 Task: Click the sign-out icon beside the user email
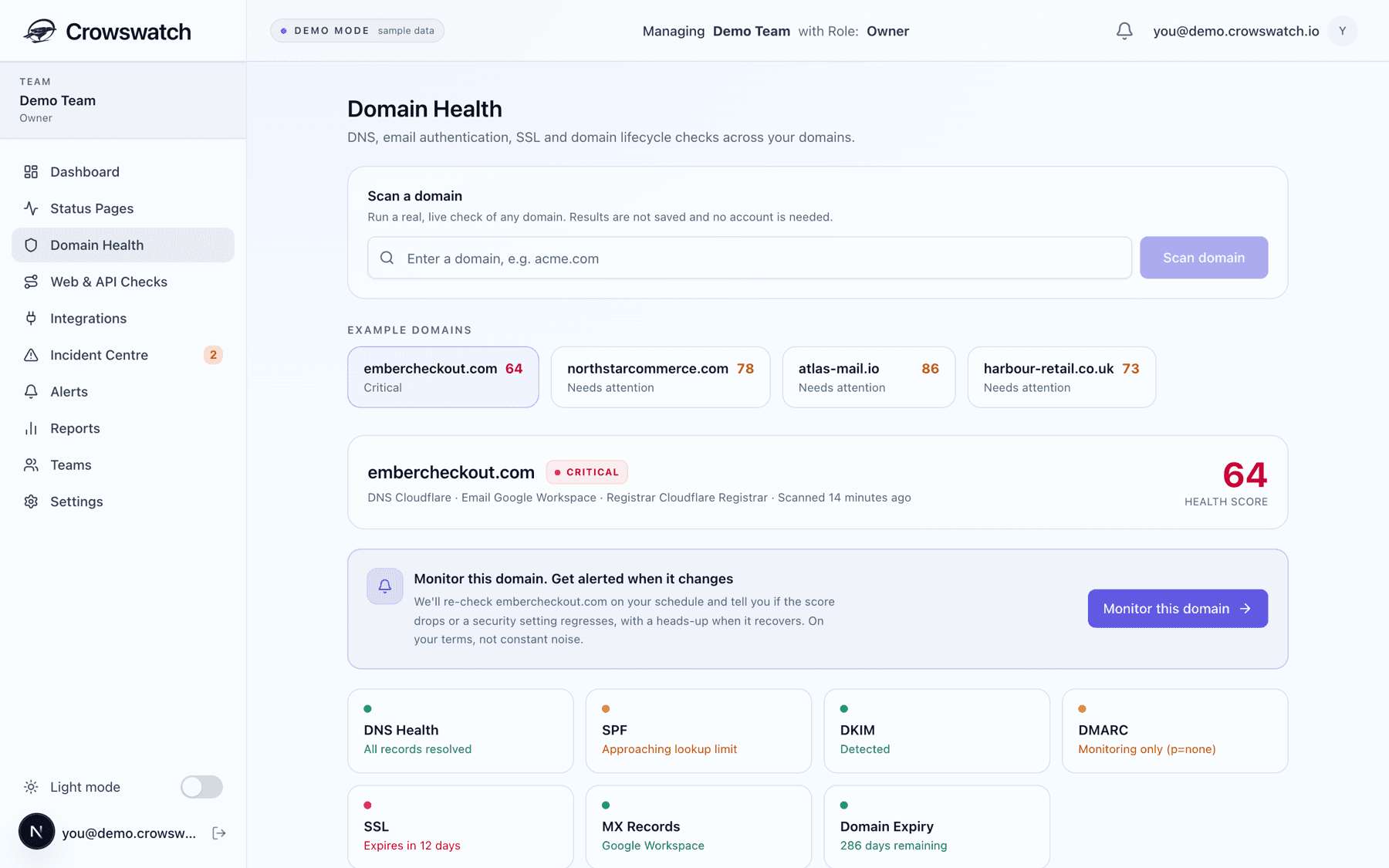(219, 833)
